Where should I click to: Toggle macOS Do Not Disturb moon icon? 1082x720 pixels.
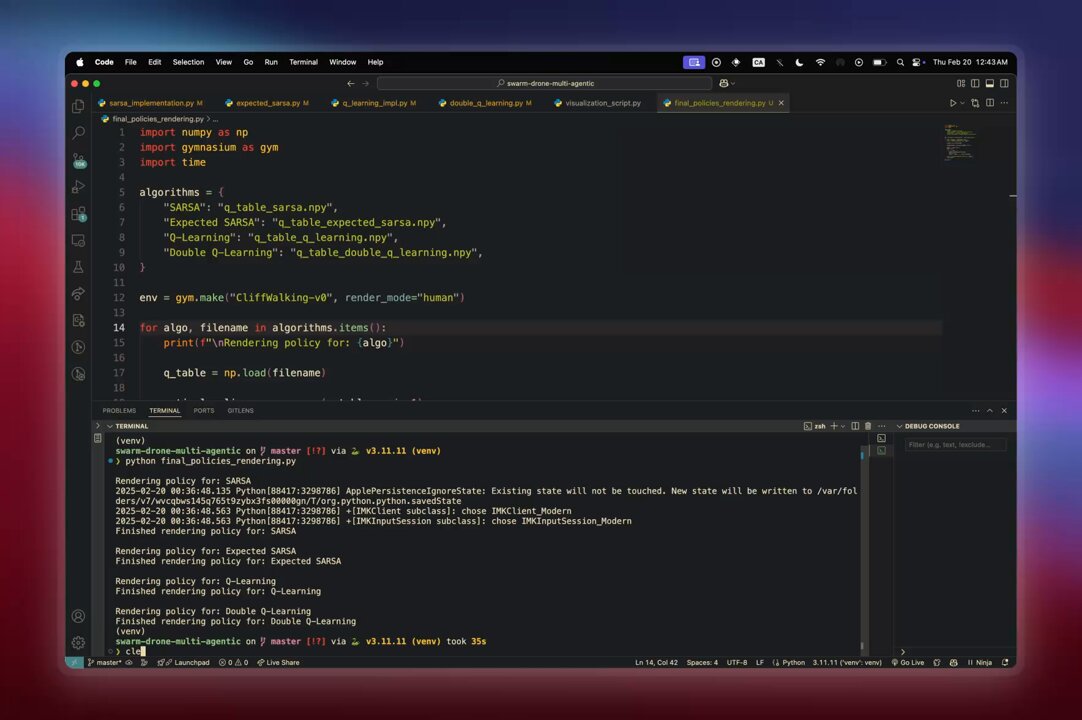pyautogui.click(x=799, y=62)
